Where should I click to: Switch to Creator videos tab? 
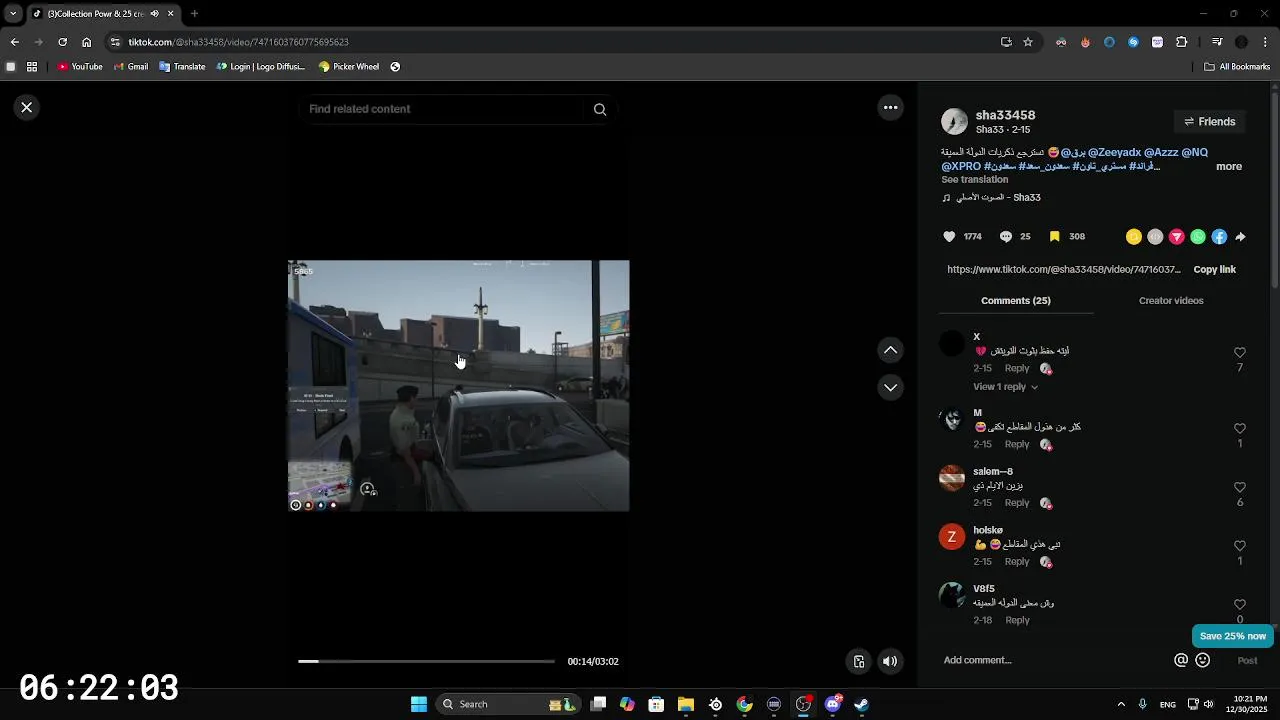click(1171, 301)
